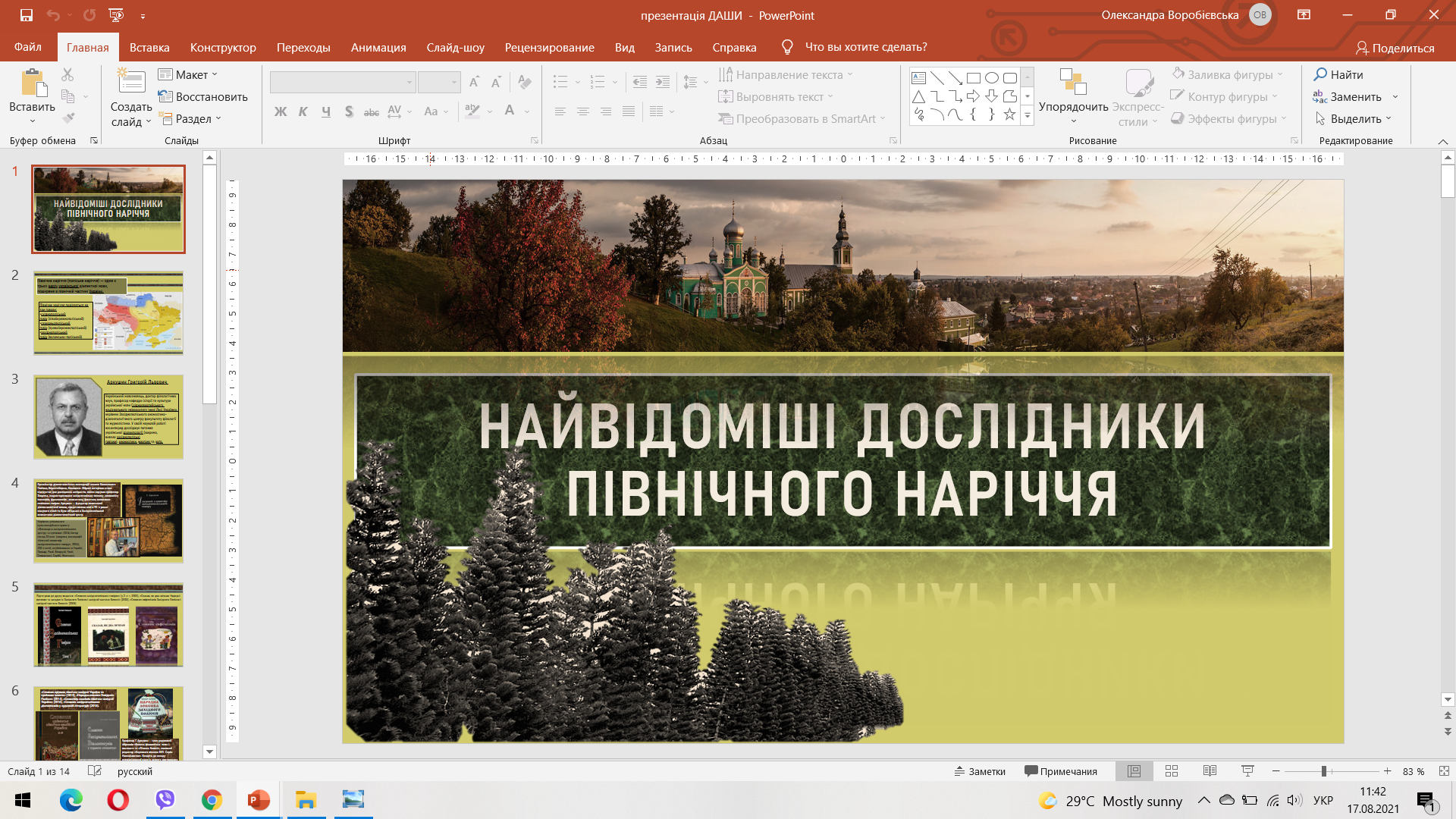Click the zoom slider handle
The height and width of the screenshot is (819, 1456).
[1324, 771]
